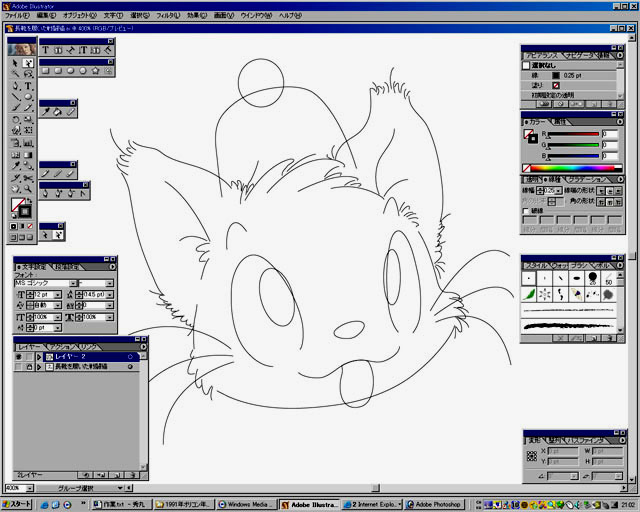Click the blue B channel slider
The width and height of the screenshot is (640, 512).
(573, 156)
